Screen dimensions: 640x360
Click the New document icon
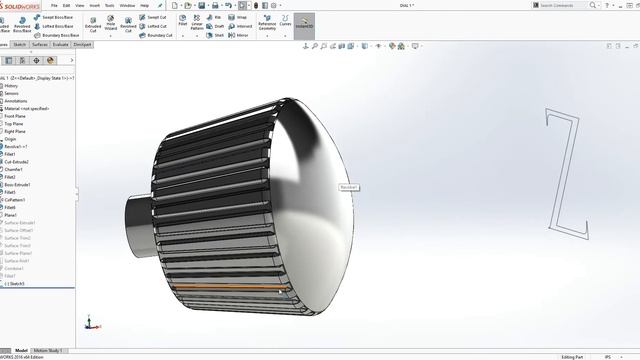point(175,5)
